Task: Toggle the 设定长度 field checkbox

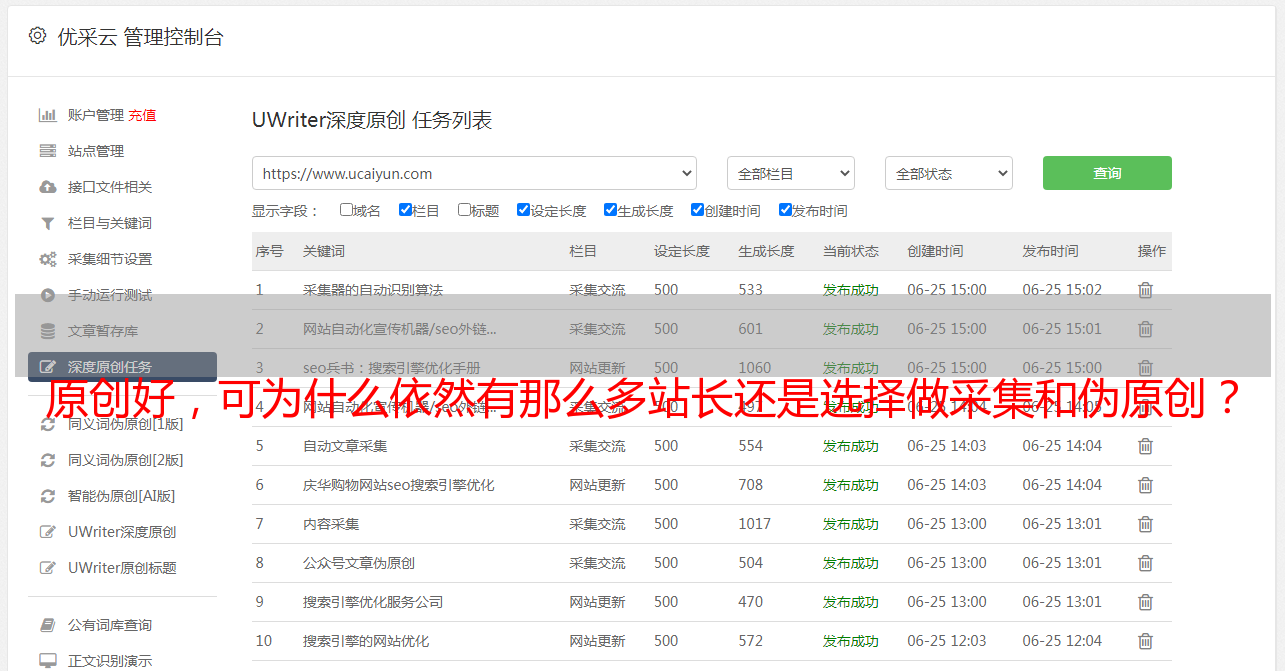Action: pyautogui.click(x=523, y=210)
